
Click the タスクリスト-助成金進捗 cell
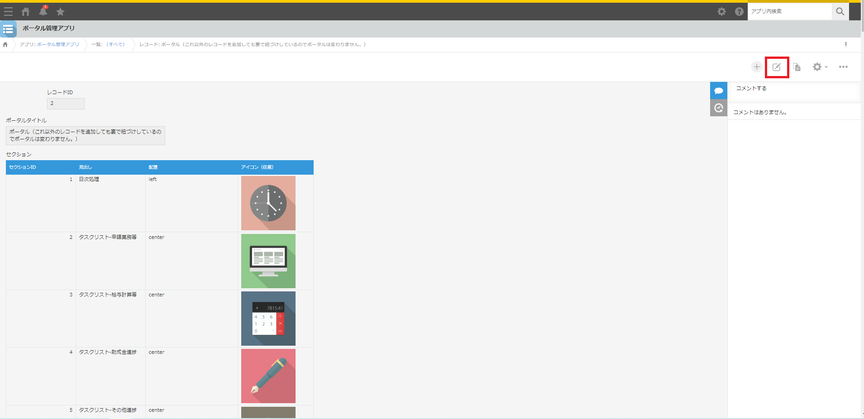[x=110, y=376]
